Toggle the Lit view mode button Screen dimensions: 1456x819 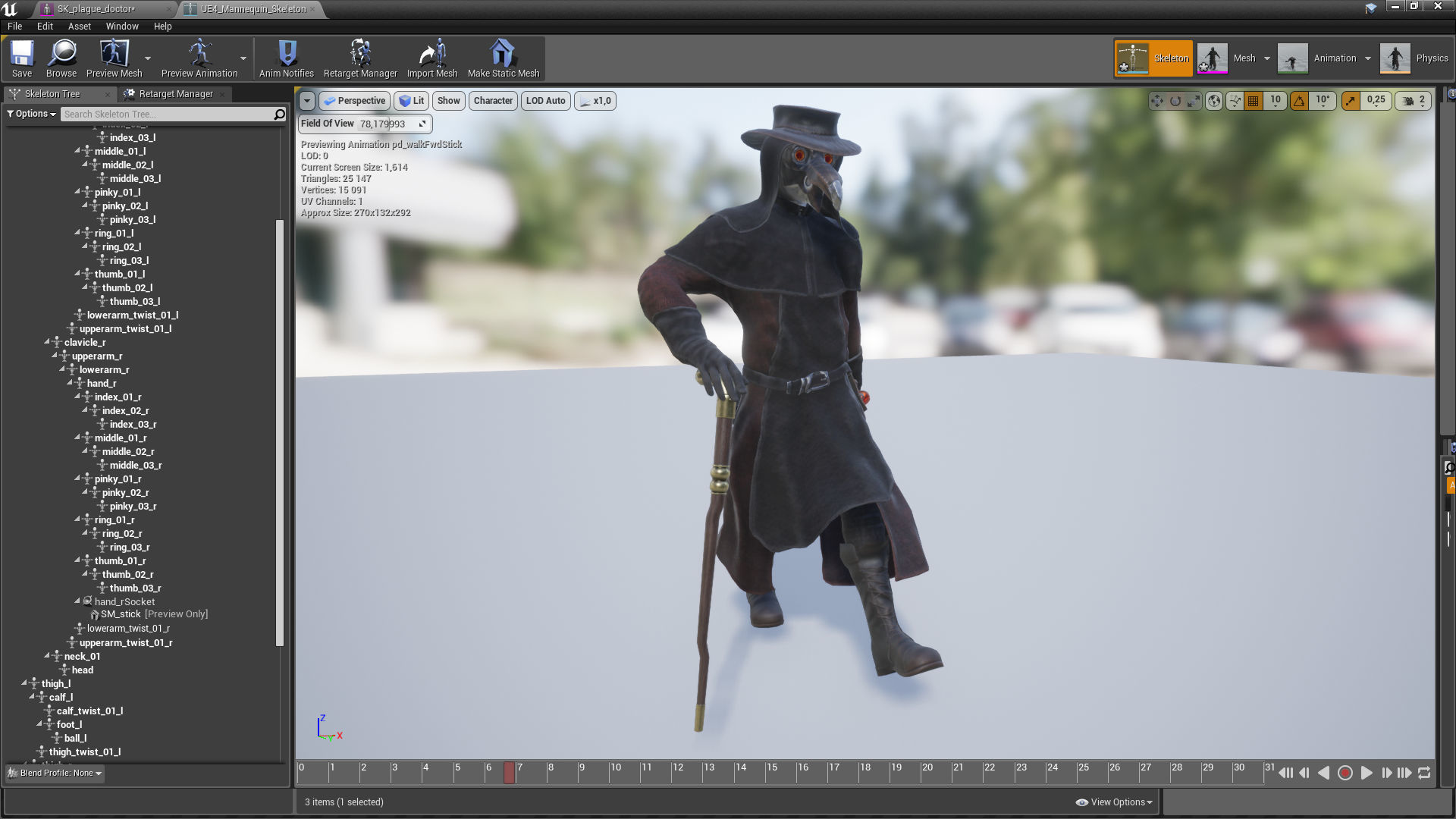click(x=412, y=101)
